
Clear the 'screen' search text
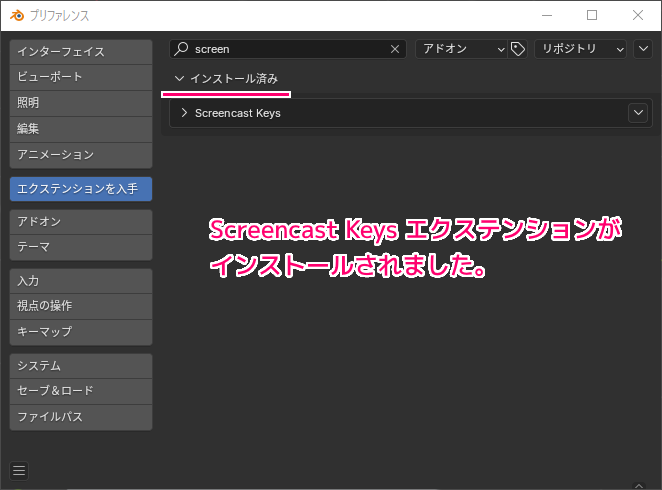395,49
